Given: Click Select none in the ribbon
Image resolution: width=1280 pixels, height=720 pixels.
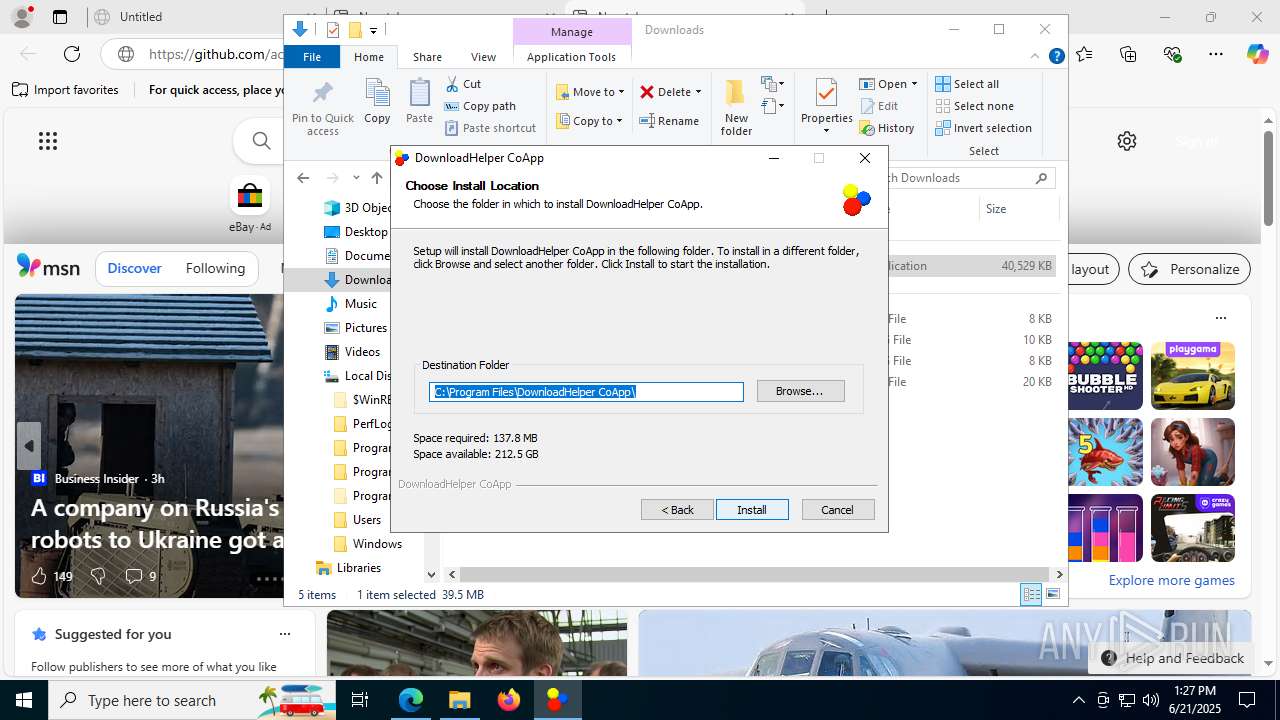Looking at the screenshot, I should [975, 106].
